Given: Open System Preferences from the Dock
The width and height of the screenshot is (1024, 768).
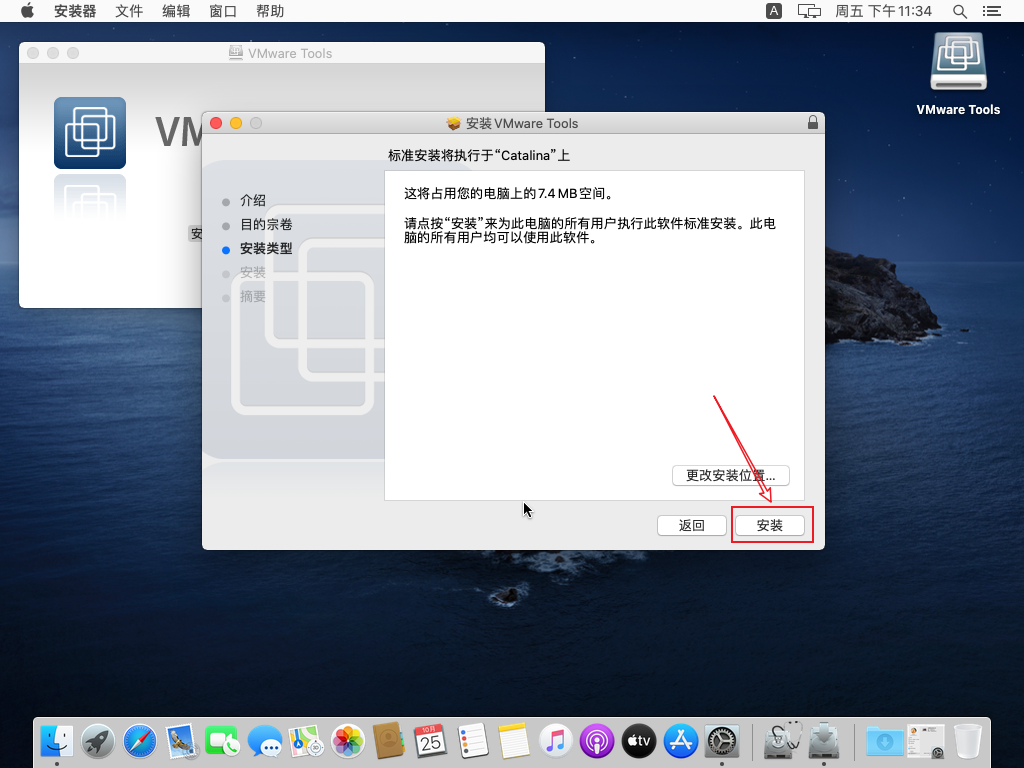Looking at the screenshot, I should 722,741.
